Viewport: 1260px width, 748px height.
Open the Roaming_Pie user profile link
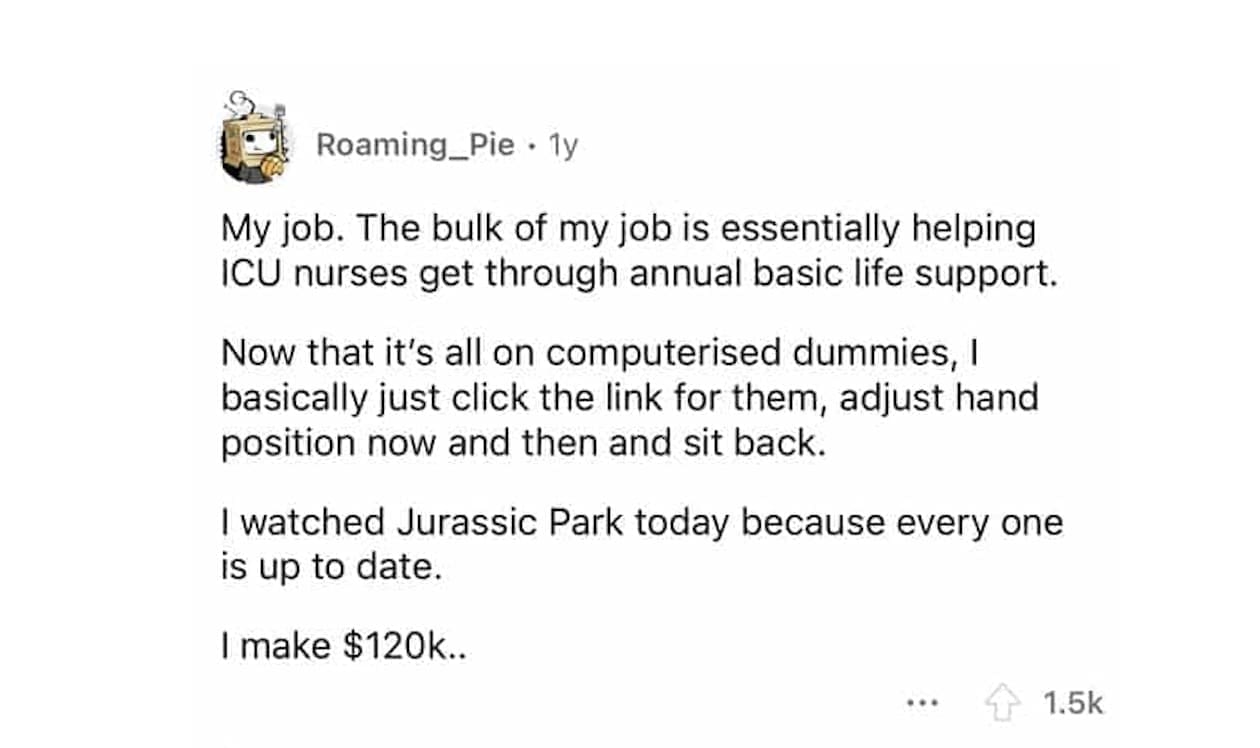pyautogui.click(x=415, y=145)
